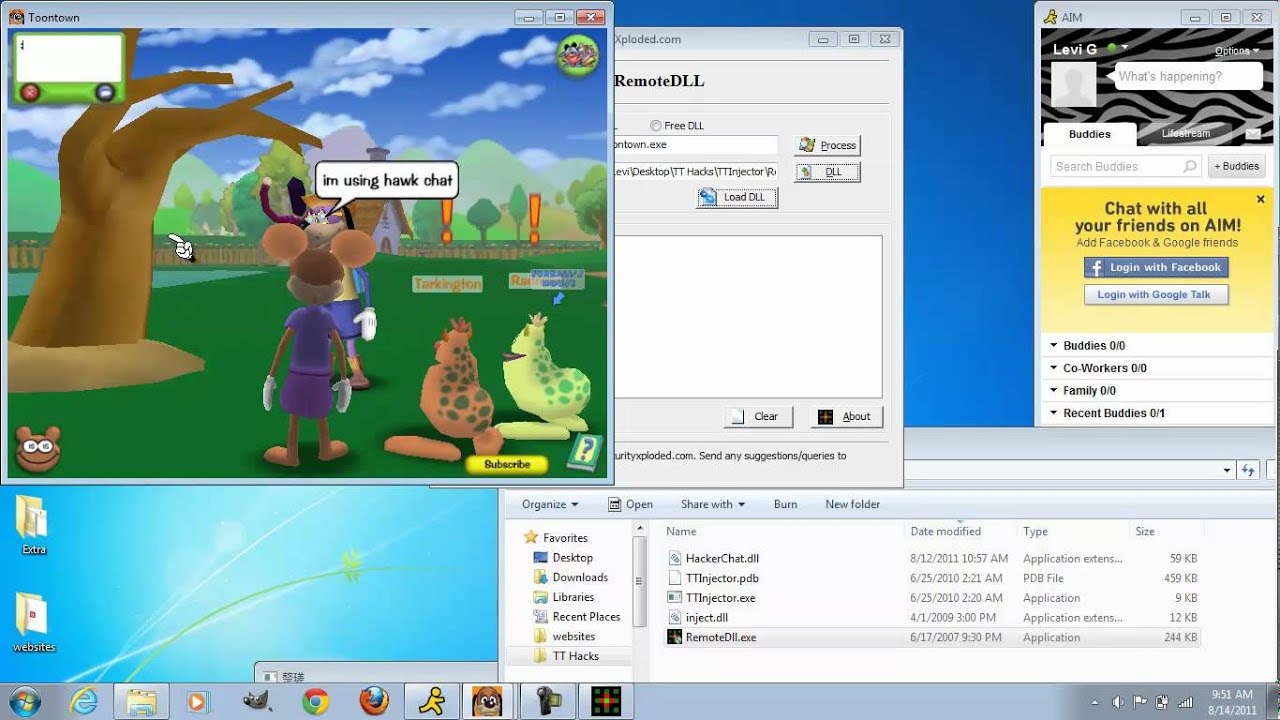Image resolution: width=1280 pixels, height=720 pixels.
Task: Open the Explorer address bar dropdown arrow
Action: (1227, 470)
